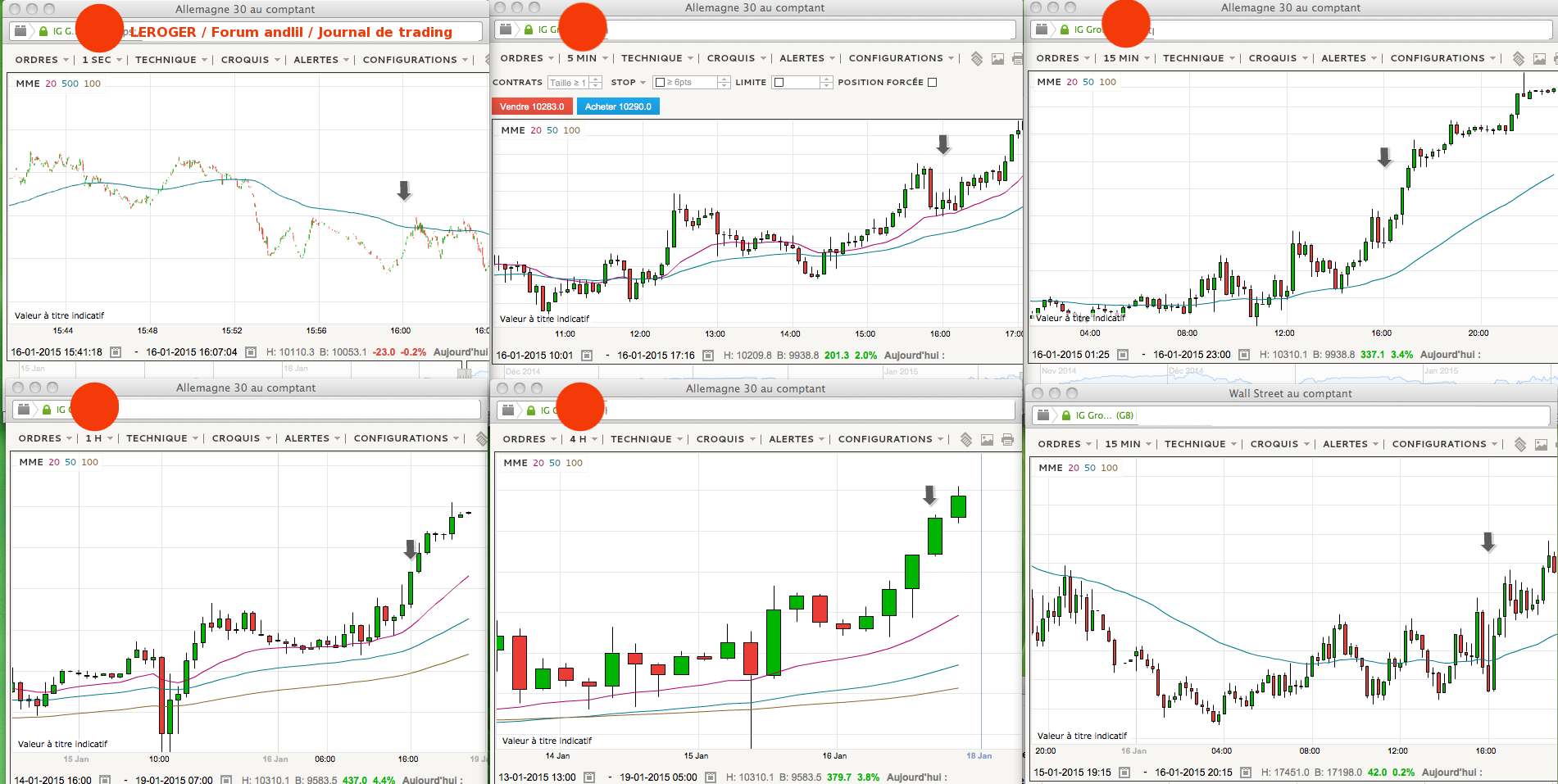Open the 1 SEC timeframe dropdown

[102, 60]
